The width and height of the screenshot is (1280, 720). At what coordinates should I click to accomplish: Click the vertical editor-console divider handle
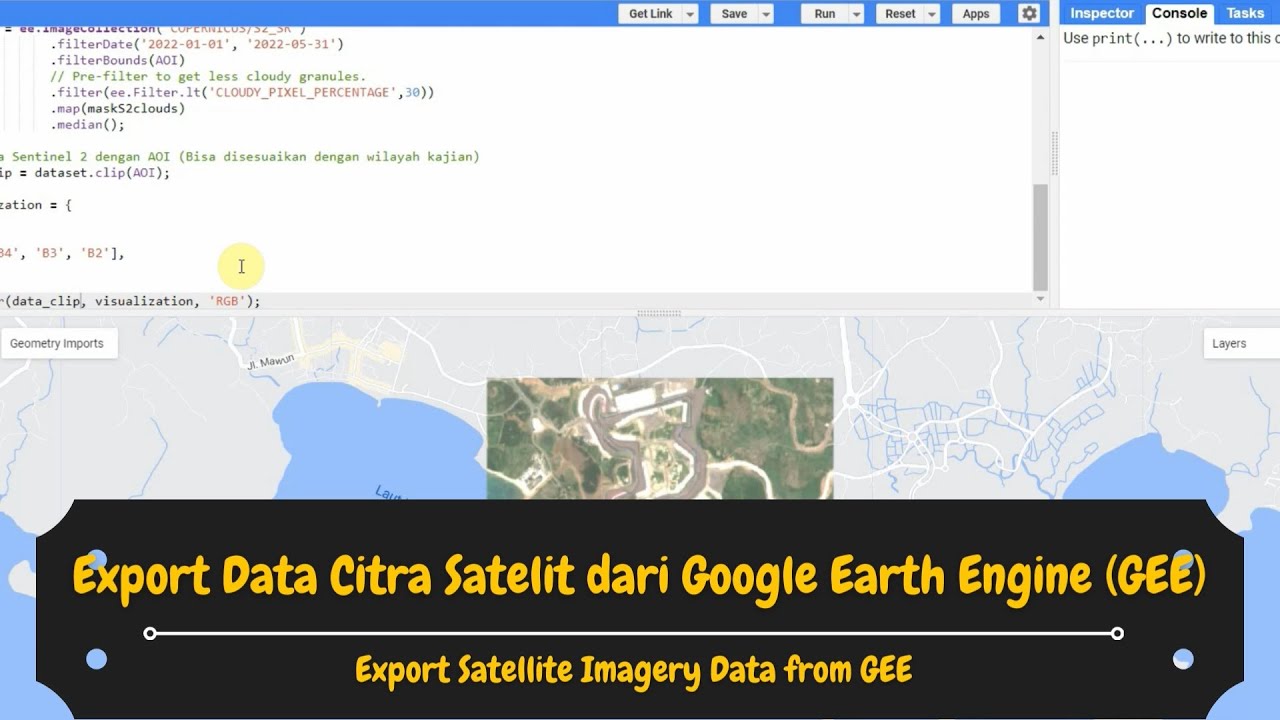pos(1053,155)
